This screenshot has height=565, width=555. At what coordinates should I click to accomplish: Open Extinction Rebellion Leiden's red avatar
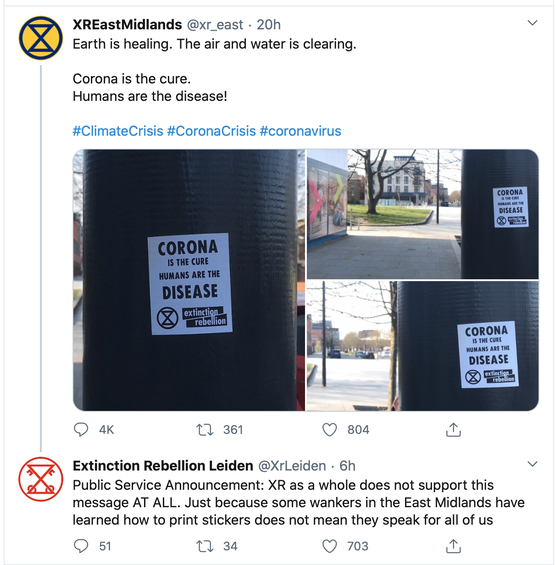tap(41, 479)
